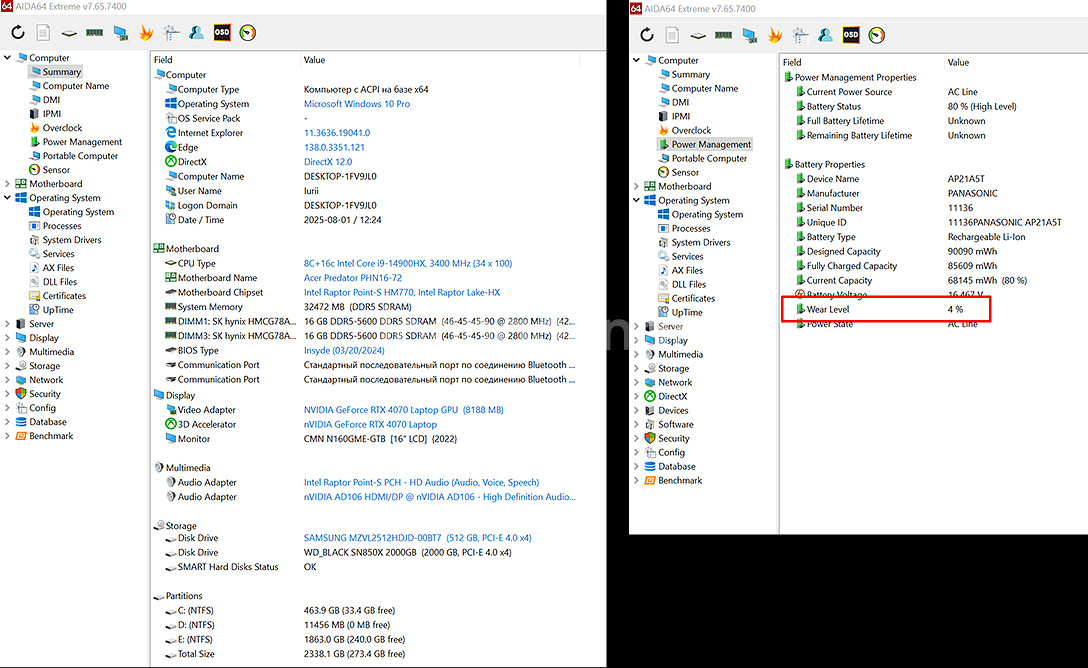Click the user silhouette toolbar icon in right window

click(826, 35)
